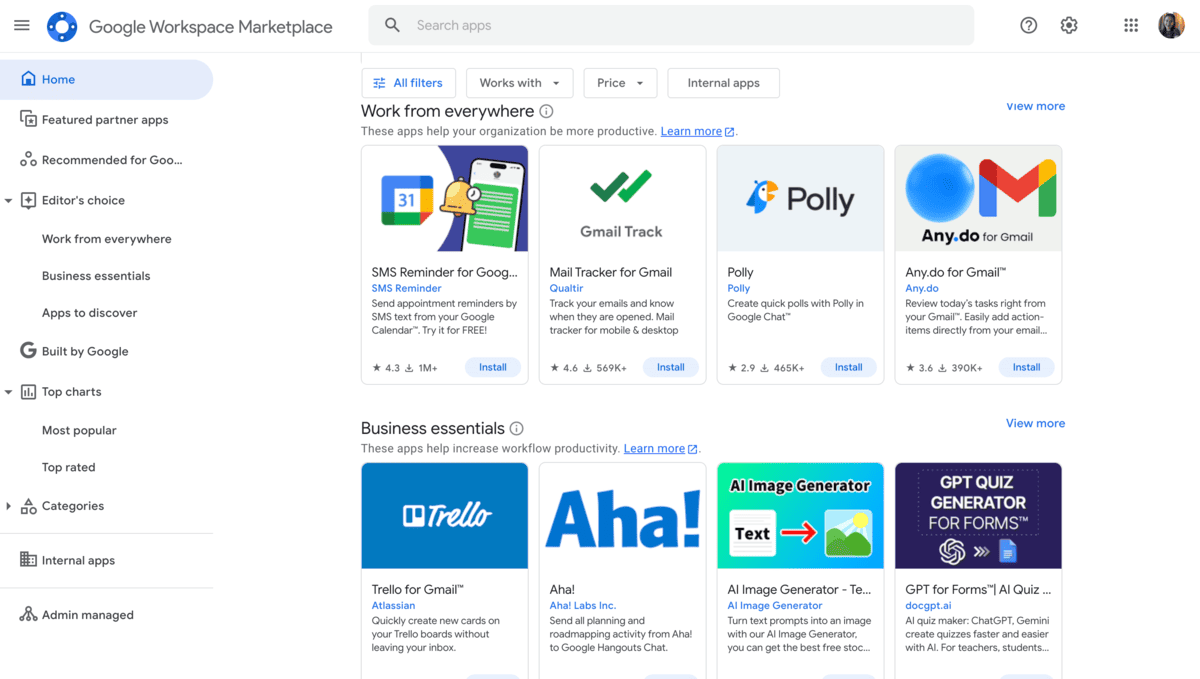Open the Works with dropdown
This screenshot has height=679, width=1200.
(x=519, y=83)
